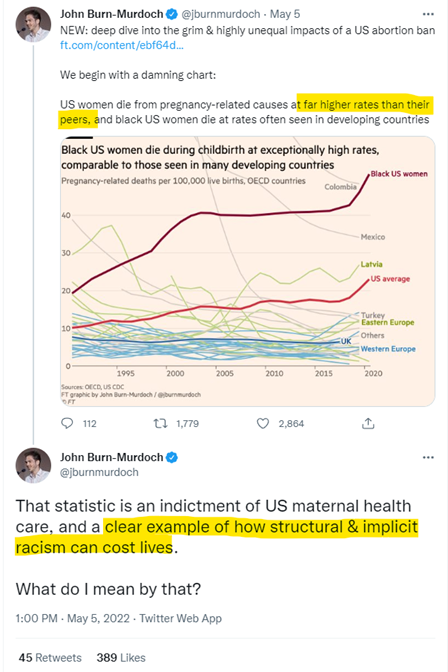The width and height of the screenshot is (448, 672).
Task: Click the share icon under the chart
Action: pyautogui.click(x=368, y=423)
